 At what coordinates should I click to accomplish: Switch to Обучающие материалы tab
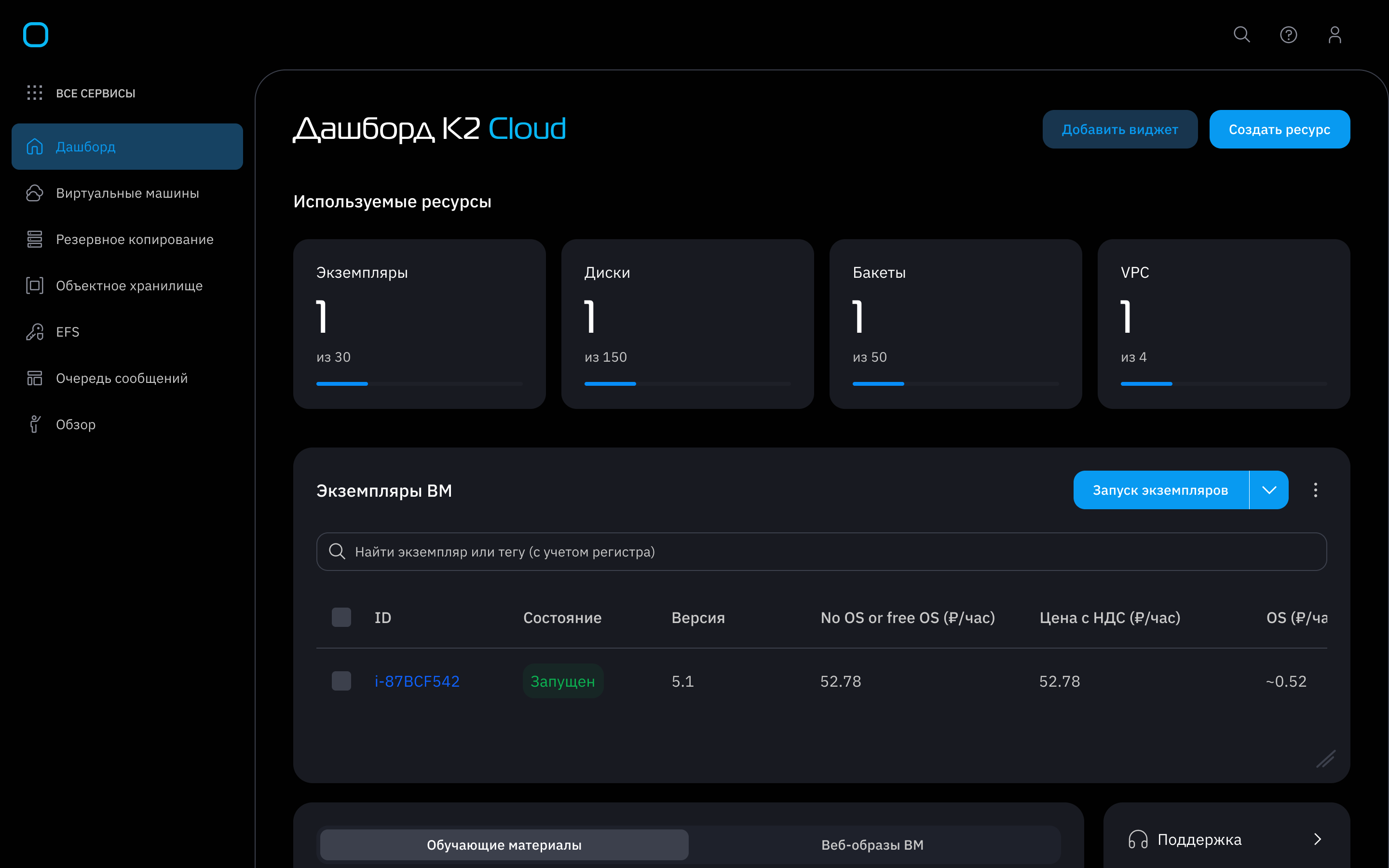[504, 844]
